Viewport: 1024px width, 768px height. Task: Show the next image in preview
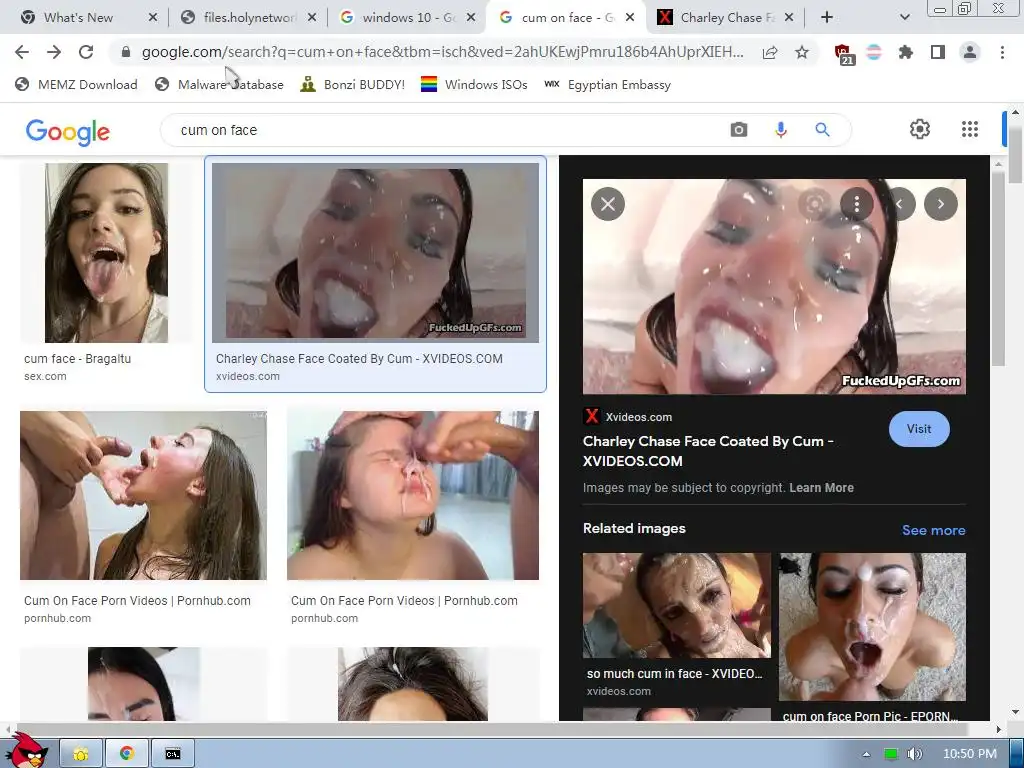[x=941, y=204]
